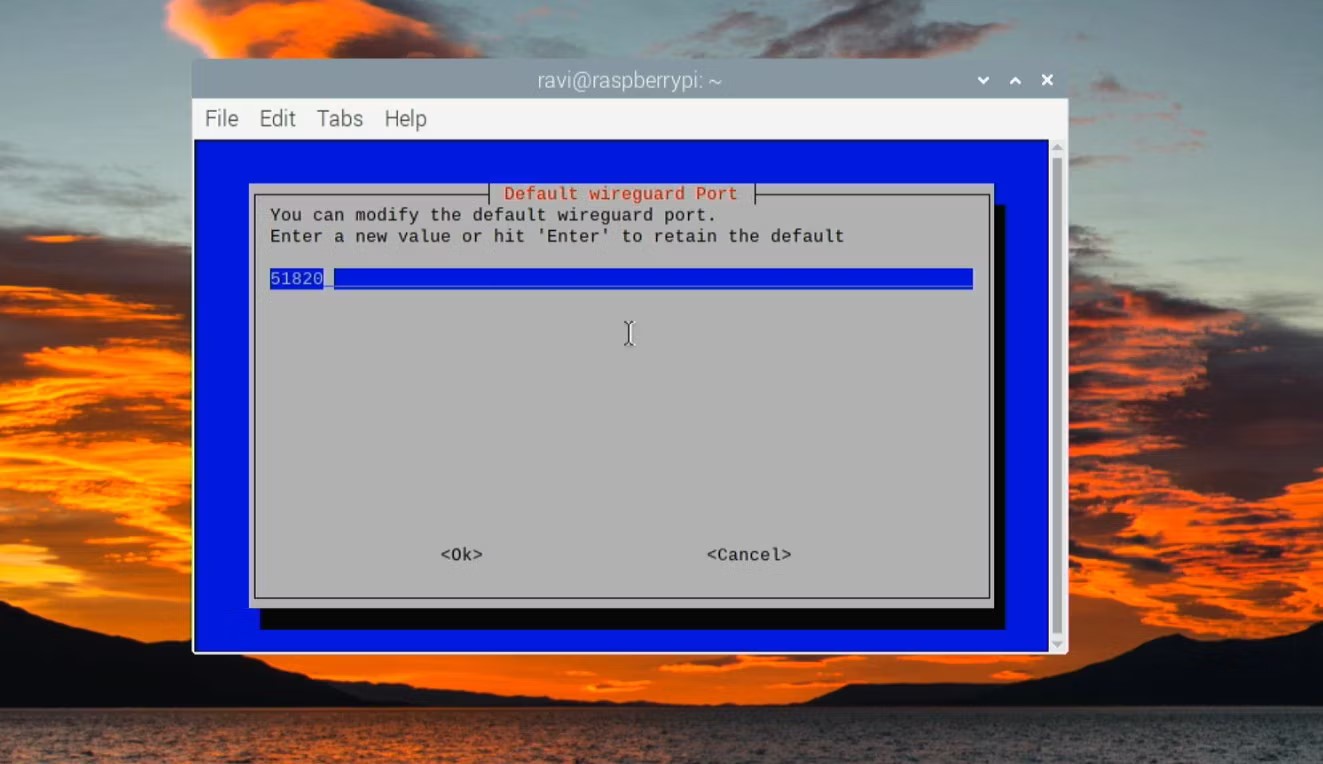The image size is (1323, 764).
Task: Open the Help menu
Action: point(405,118)
